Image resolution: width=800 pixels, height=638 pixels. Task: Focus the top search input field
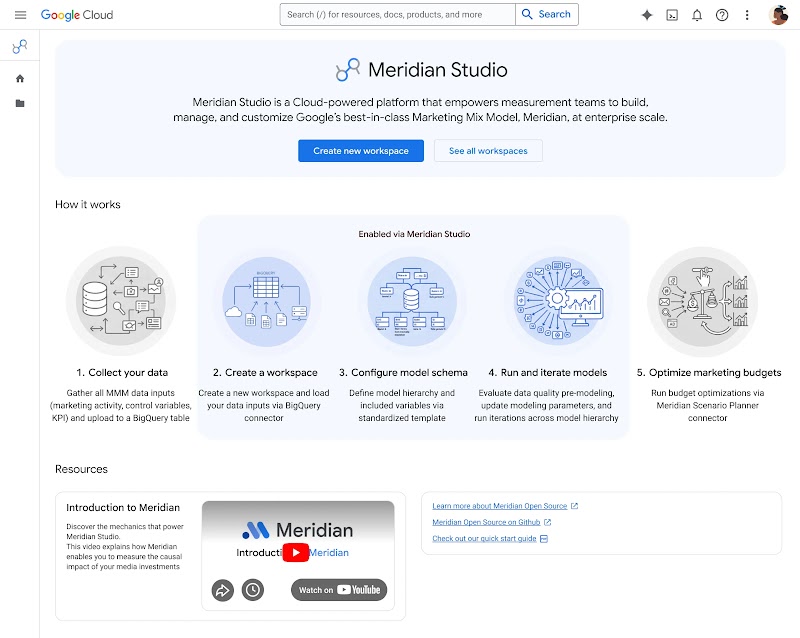point(397,14)
